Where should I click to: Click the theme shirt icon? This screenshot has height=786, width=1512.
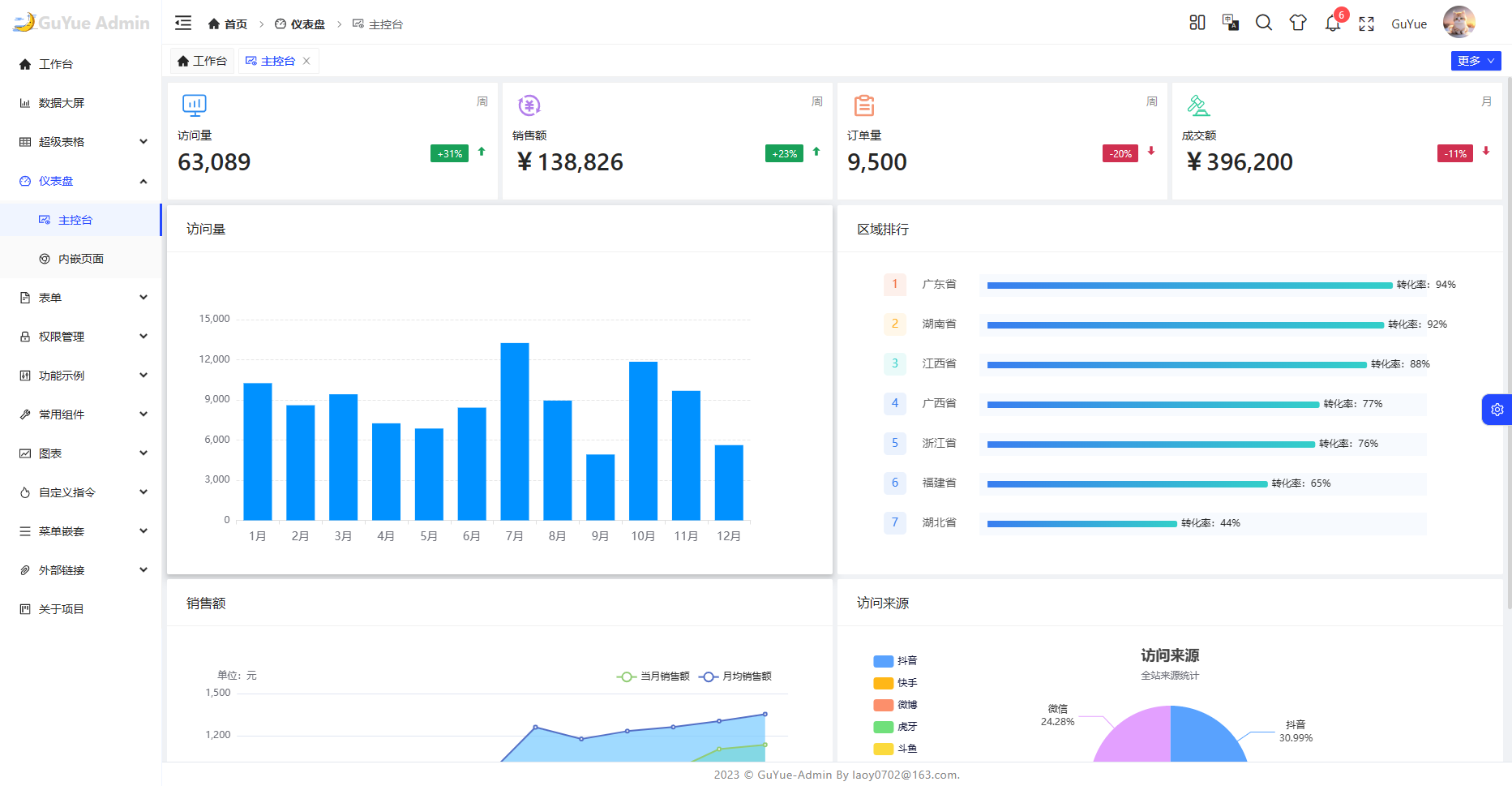(x=1298, y=23)
